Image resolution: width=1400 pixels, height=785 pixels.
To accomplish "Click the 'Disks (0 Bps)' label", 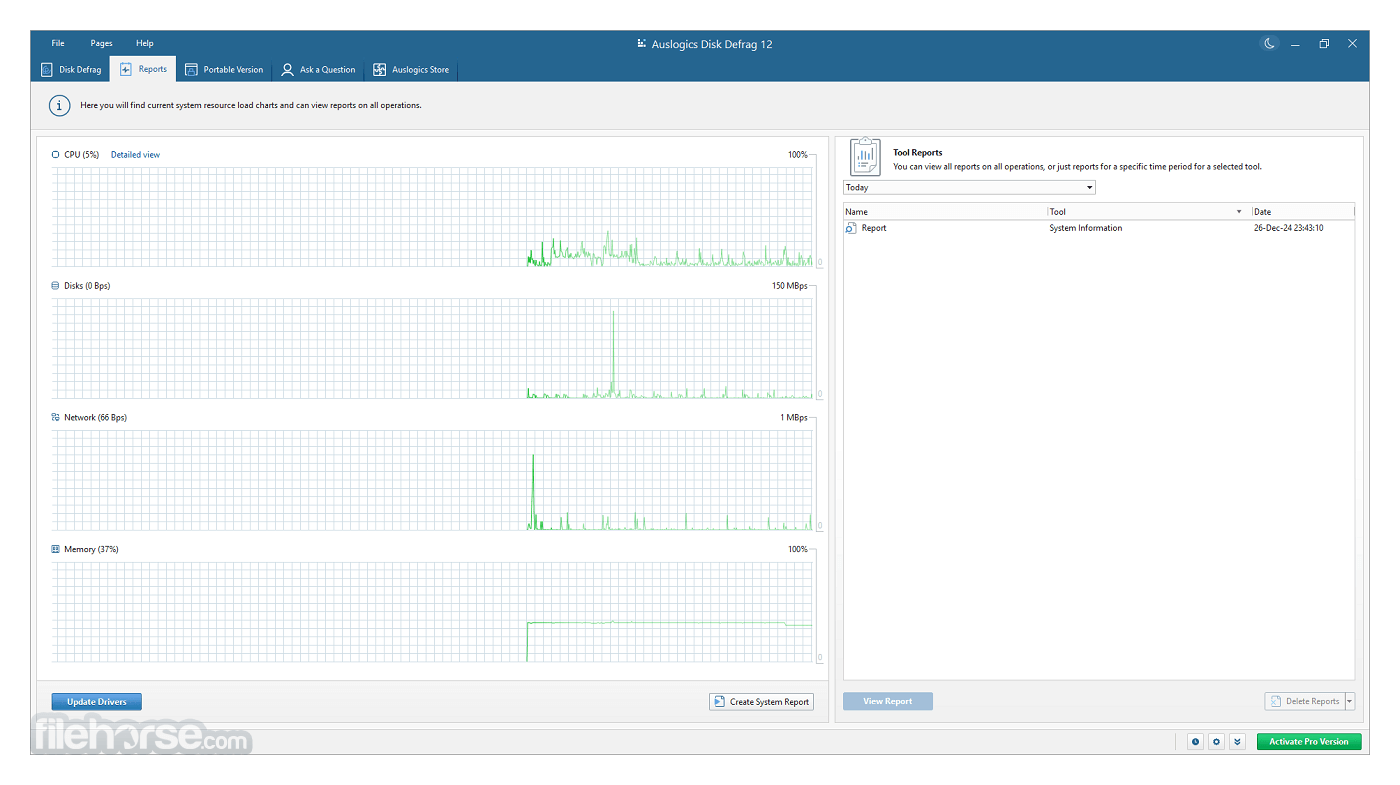I will pyautogui.click(x=87, y=286).
